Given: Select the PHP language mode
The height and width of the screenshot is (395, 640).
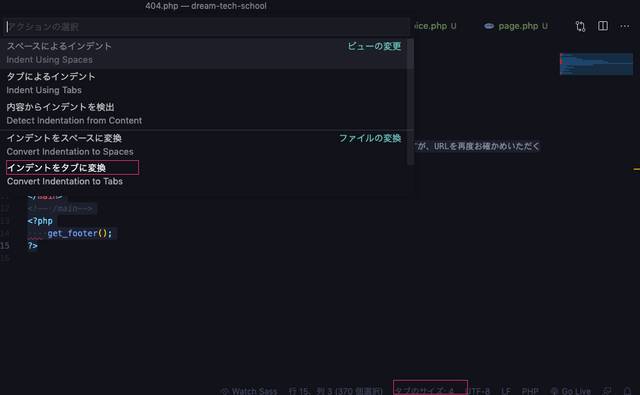Looking at the screenshot, I should tap(530, 391).
